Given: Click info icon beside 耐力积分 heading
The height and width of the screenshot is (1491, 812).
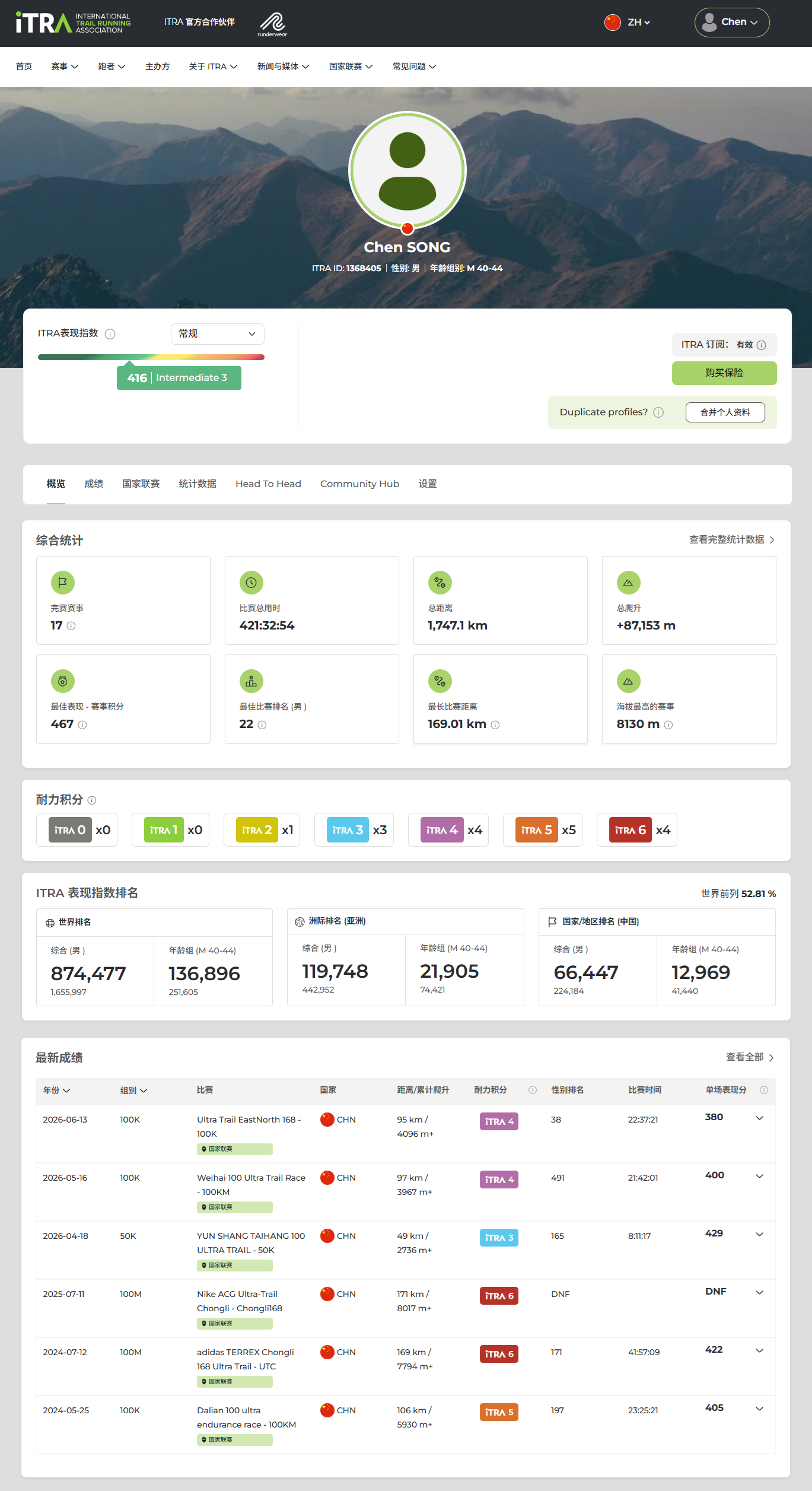Looking at the screenshot, I should pyautogui.click(x=92, y=800).
